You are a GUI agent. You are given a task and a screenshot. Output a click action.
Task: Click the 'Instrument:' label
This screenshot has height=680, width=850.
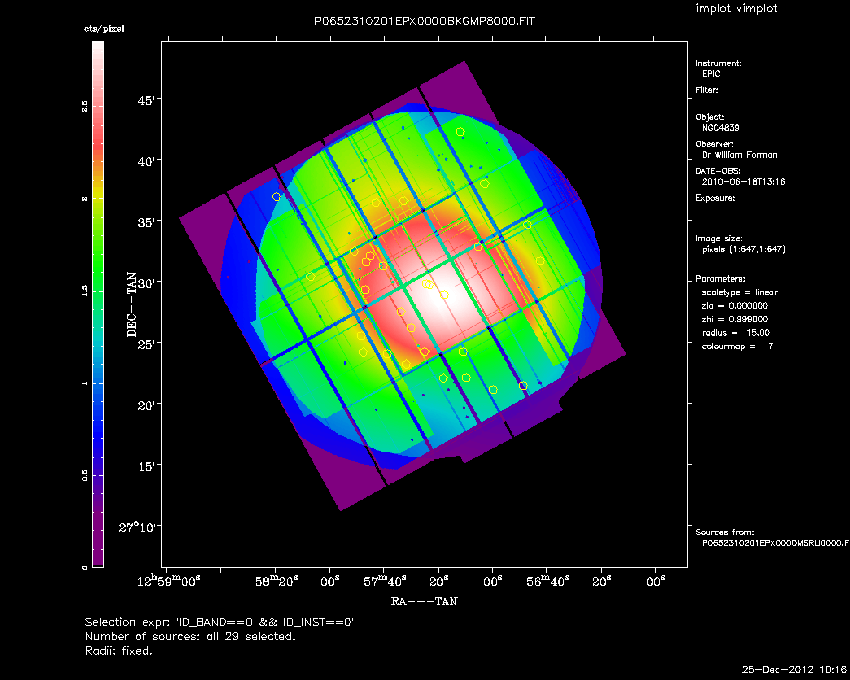(x=718, y=63)
